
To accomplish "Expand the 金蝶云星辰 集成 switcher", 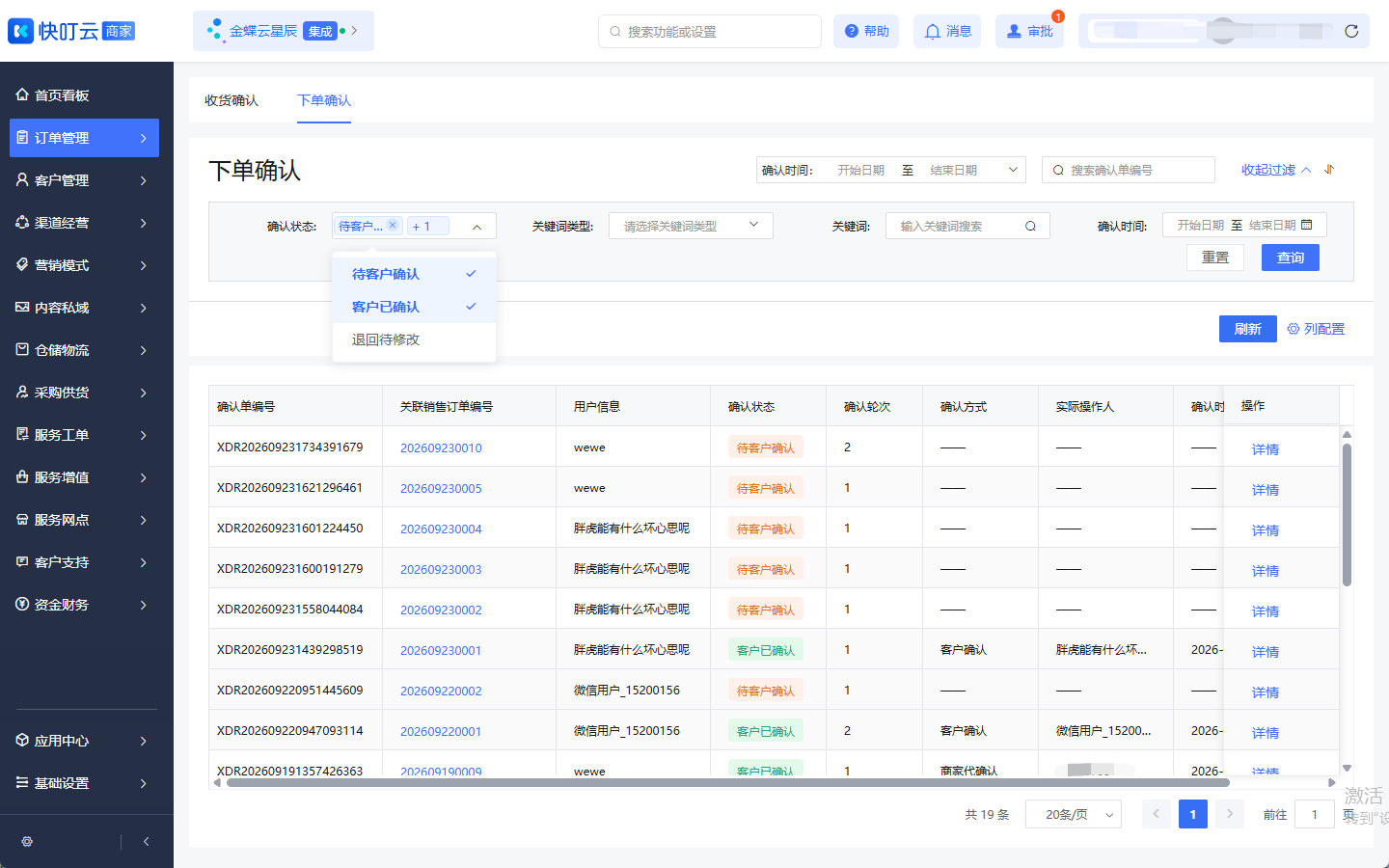I will point(283,31).
